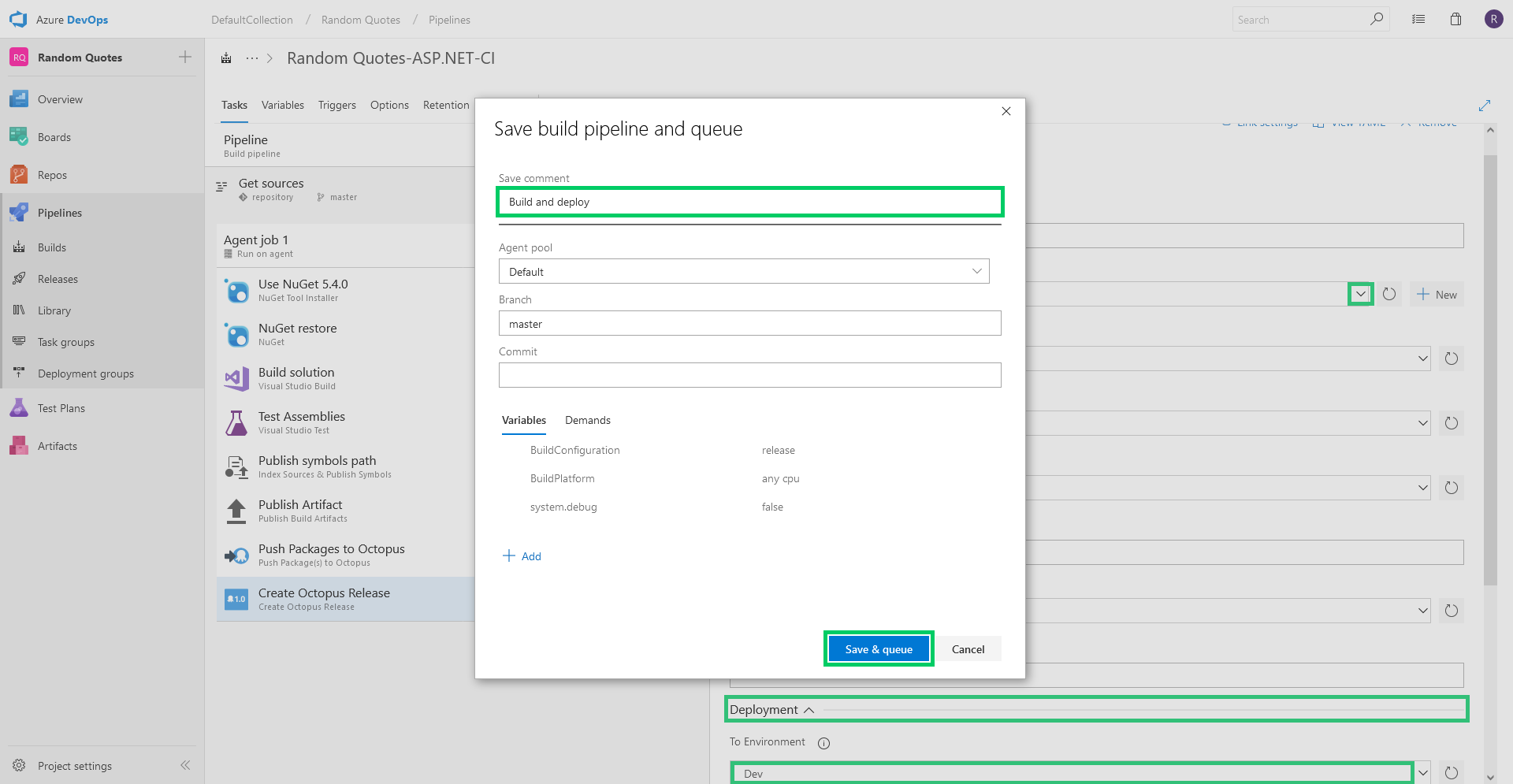Image resolution: width=1513 pixels, height=784 pixels.
Task: Click the breadcrumb ellipsis
Action: pos(252,58)
